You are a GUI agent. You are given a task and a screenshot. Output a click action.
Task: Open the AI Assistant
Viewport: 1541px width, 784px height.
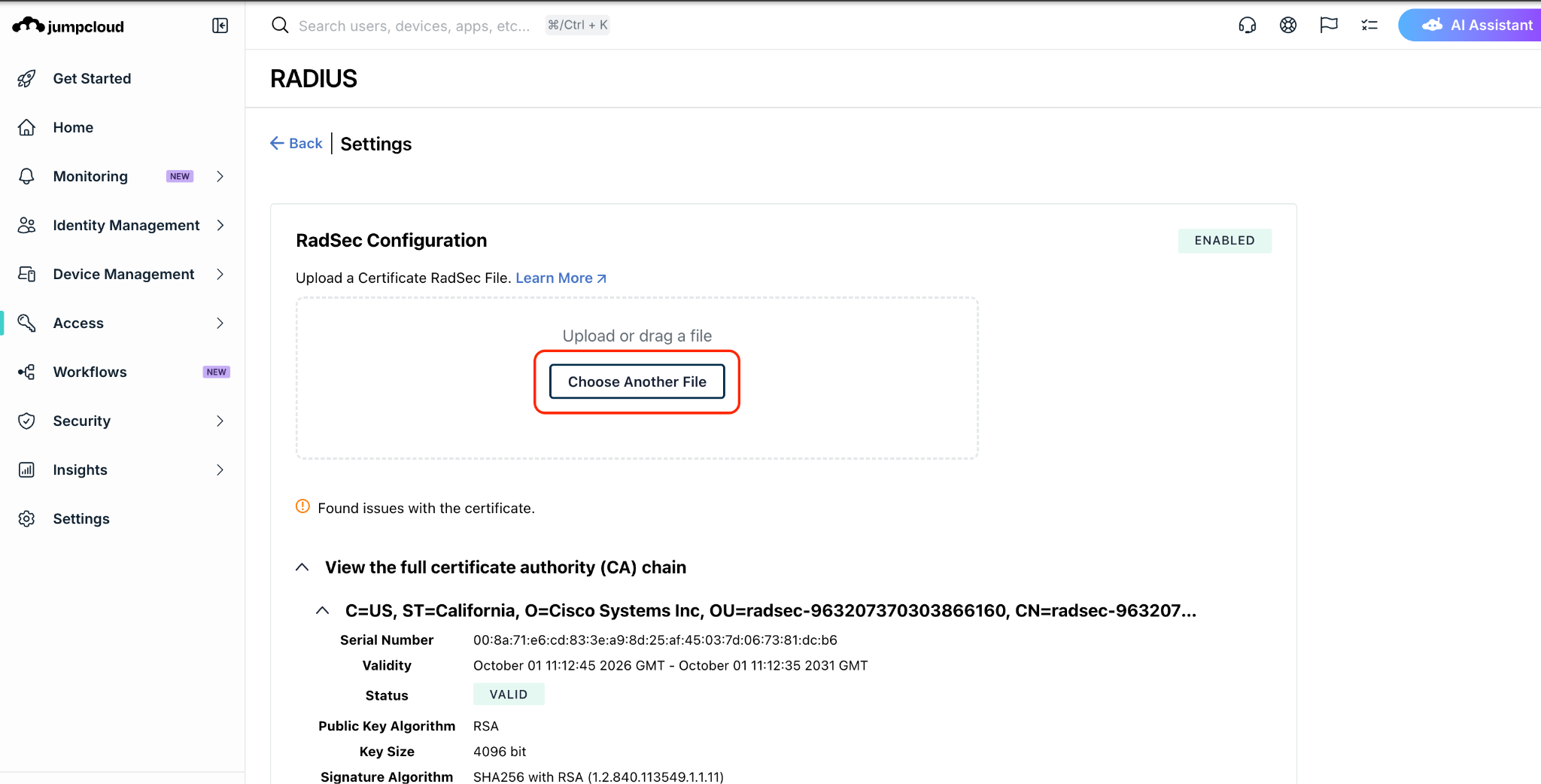tap(1470, 25)
